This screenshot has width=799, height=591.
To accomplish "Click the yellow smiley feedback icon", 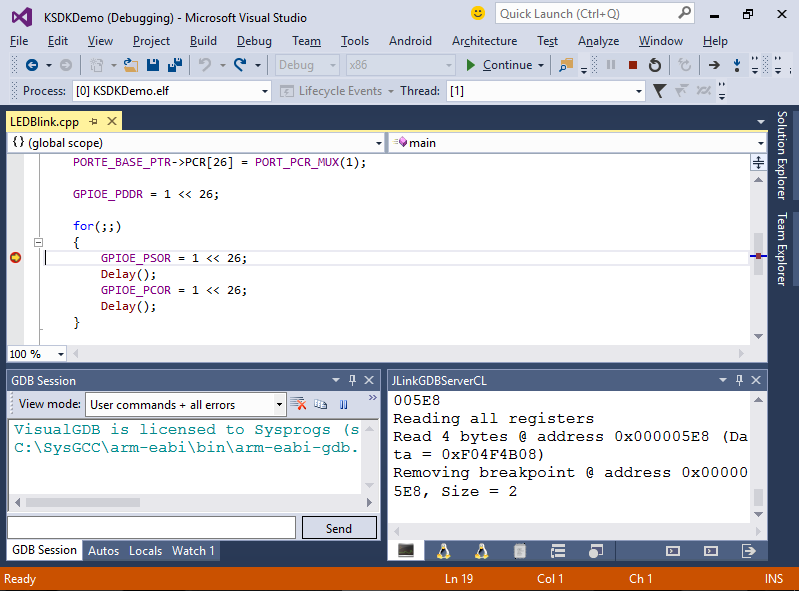I will (477, 13).
